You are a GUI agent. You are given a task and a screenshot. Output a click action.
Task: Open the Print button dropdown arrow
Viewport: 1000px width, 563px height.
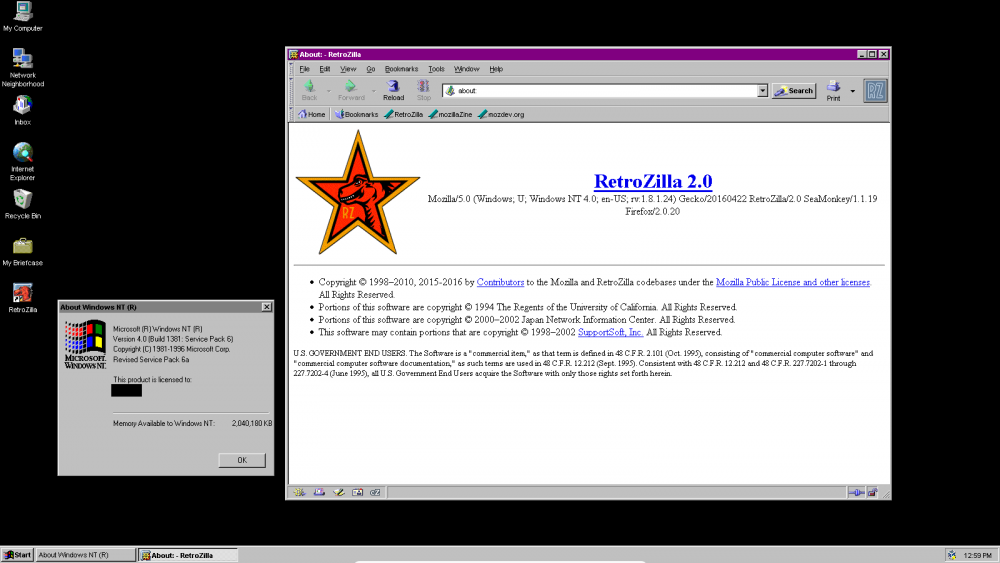pos(853,91)
